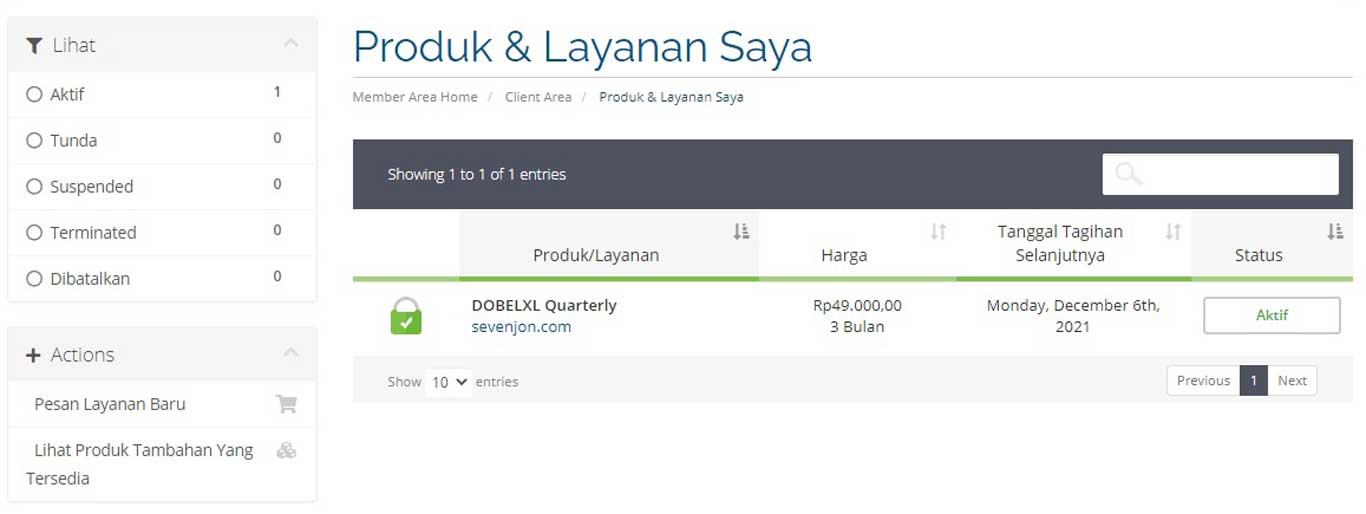Viewport: 1366px width, 514px height.
Task: Click the green padlock SSL icon
Action: 405,316
